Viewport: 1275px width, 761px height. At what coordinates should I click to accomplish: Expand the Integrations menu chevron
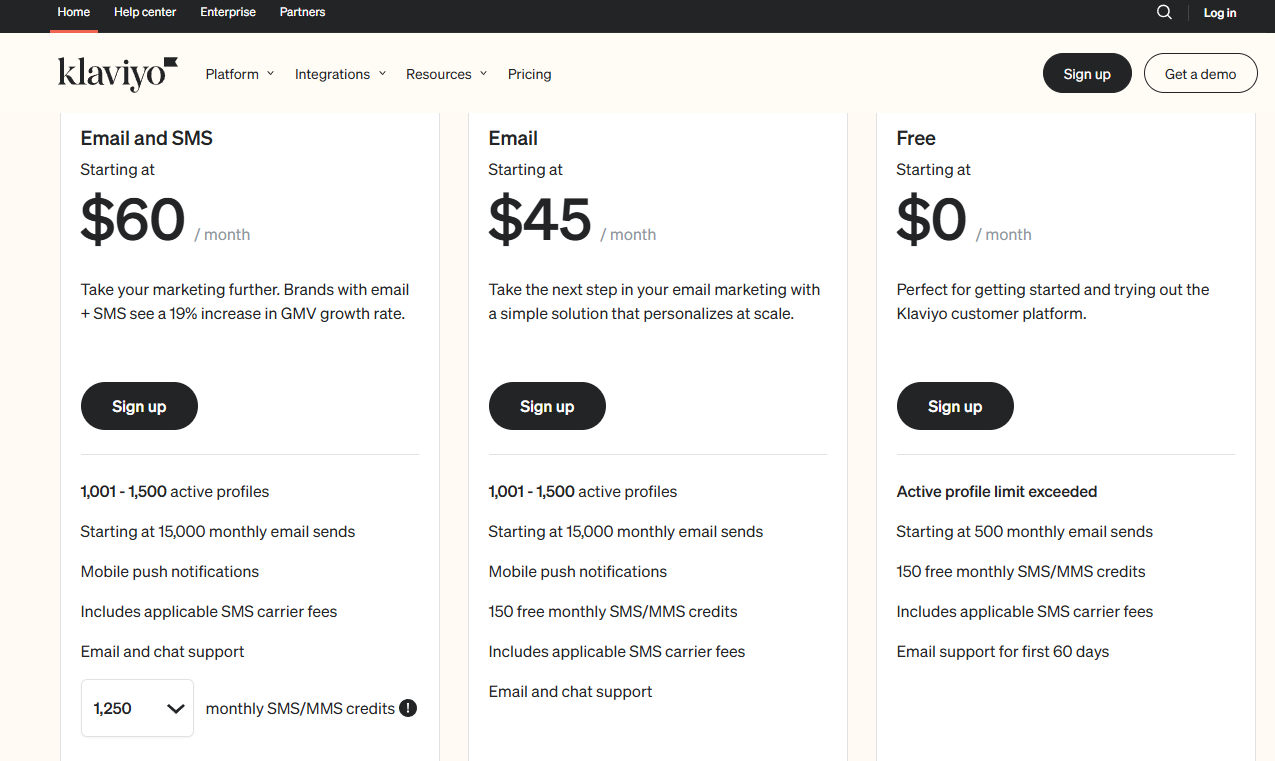coord(382,73)
